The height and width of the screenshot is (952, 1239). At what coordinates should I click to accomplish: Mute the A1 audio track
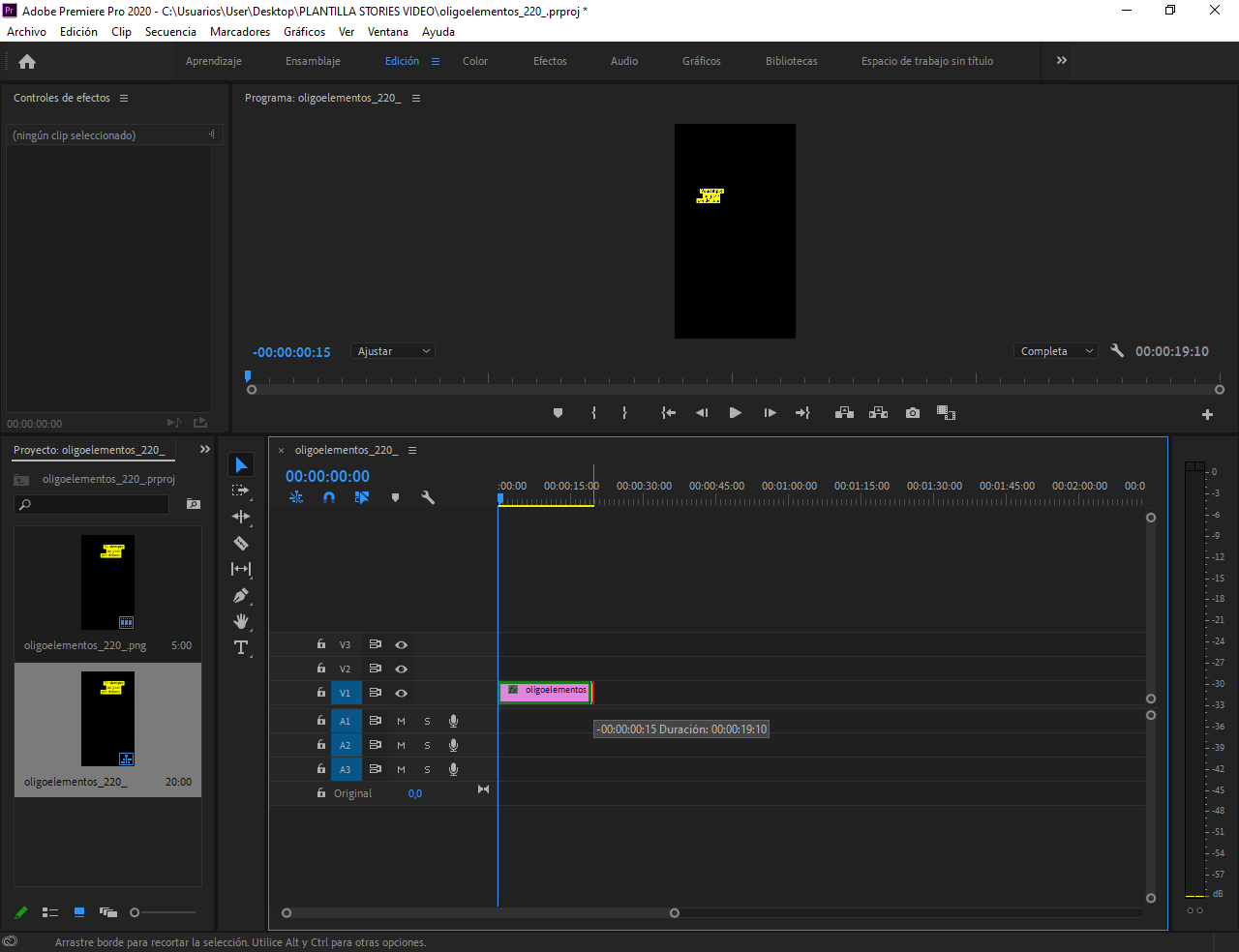pyautogui.click(x=401, y=721)
